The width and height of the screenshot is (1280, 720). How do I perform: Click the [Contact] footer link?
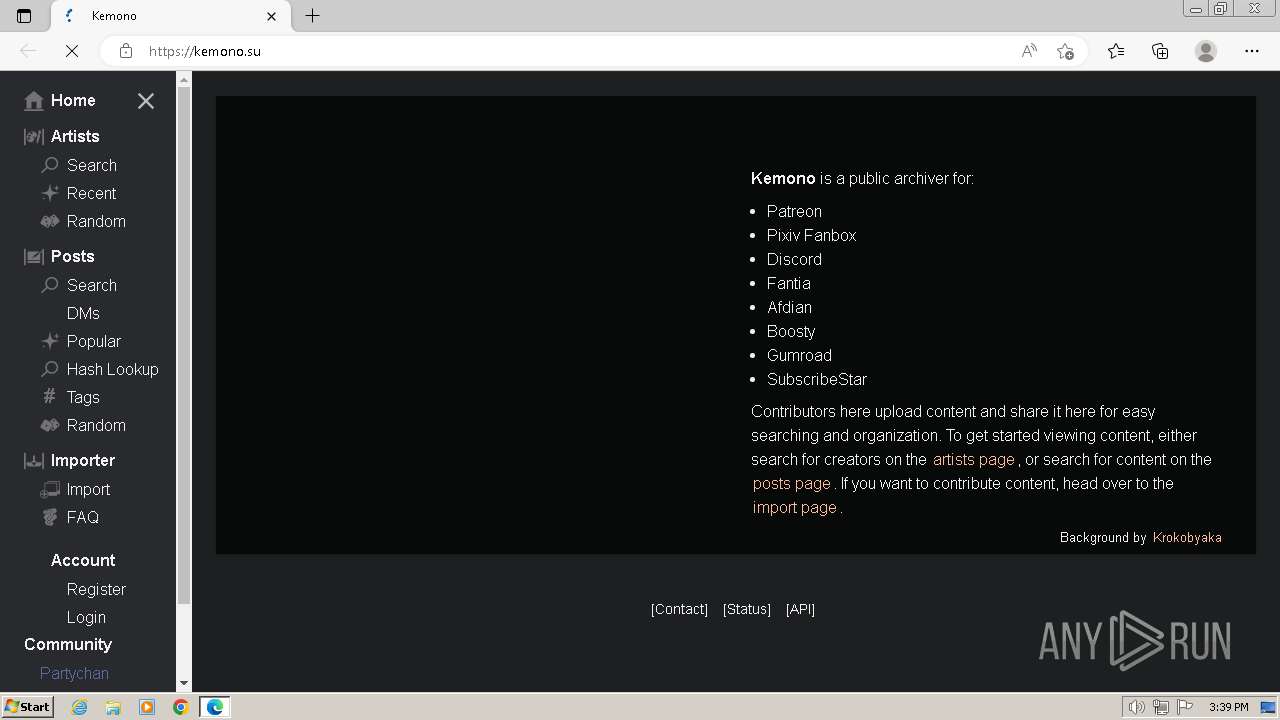(679, 609)
